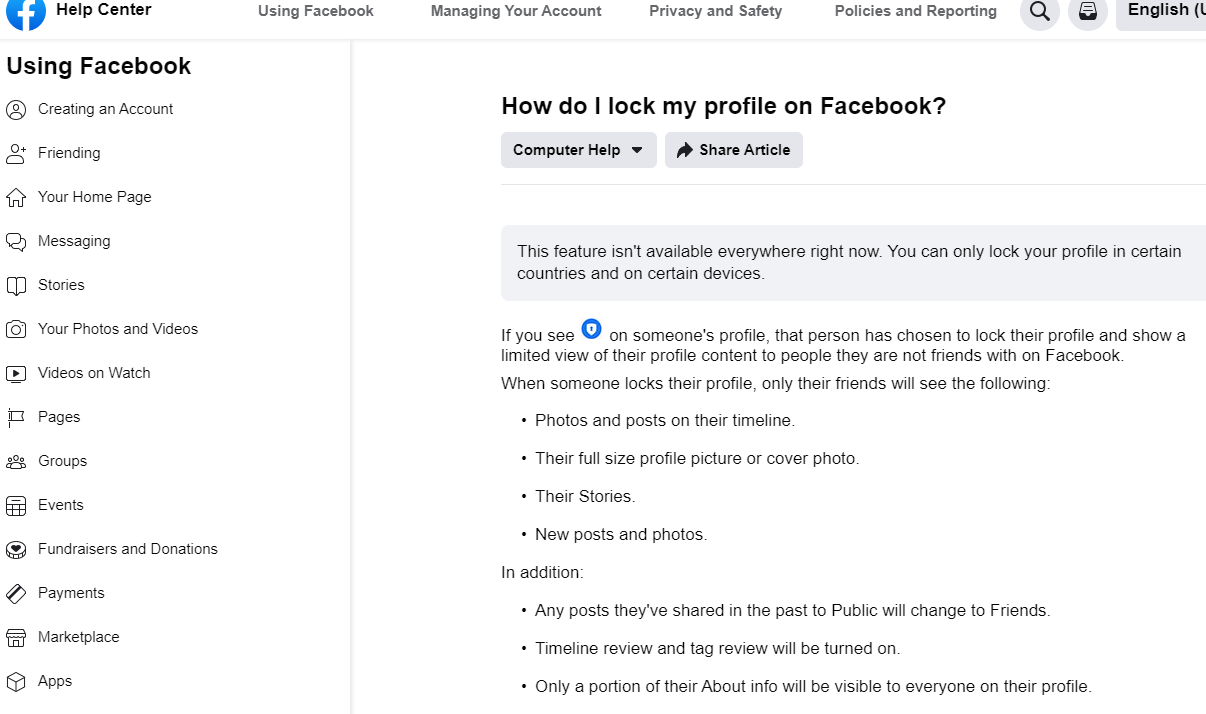Select Videos on Watch in sidebar

94,373
